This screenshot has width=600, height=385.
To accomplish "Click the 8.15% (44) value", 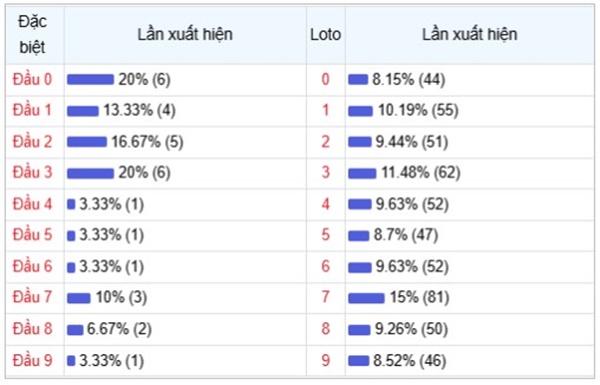I will pyautogui.click(x=409, y=80).
